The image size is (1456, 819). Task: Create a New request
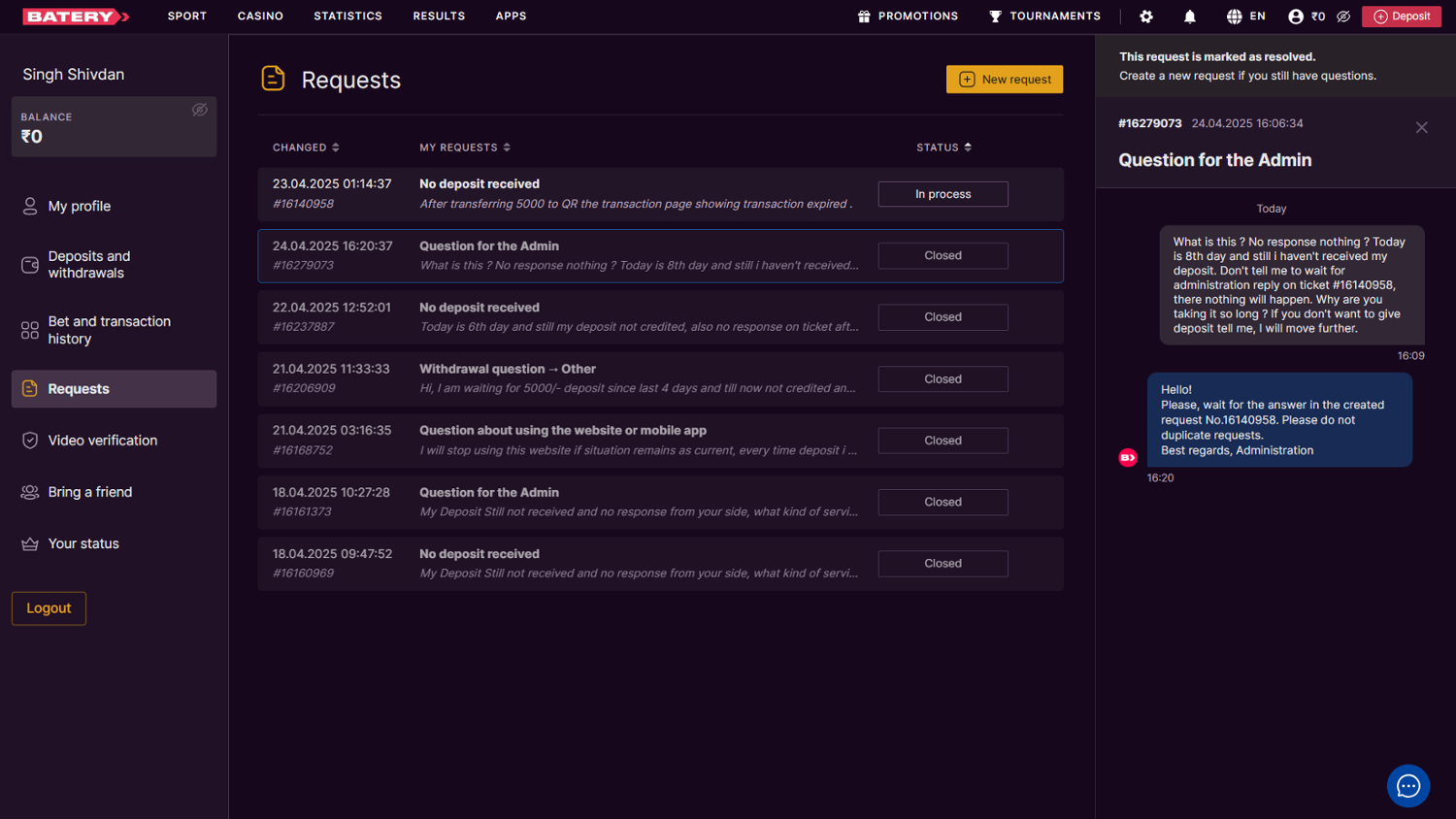(x=1005, y=80)
